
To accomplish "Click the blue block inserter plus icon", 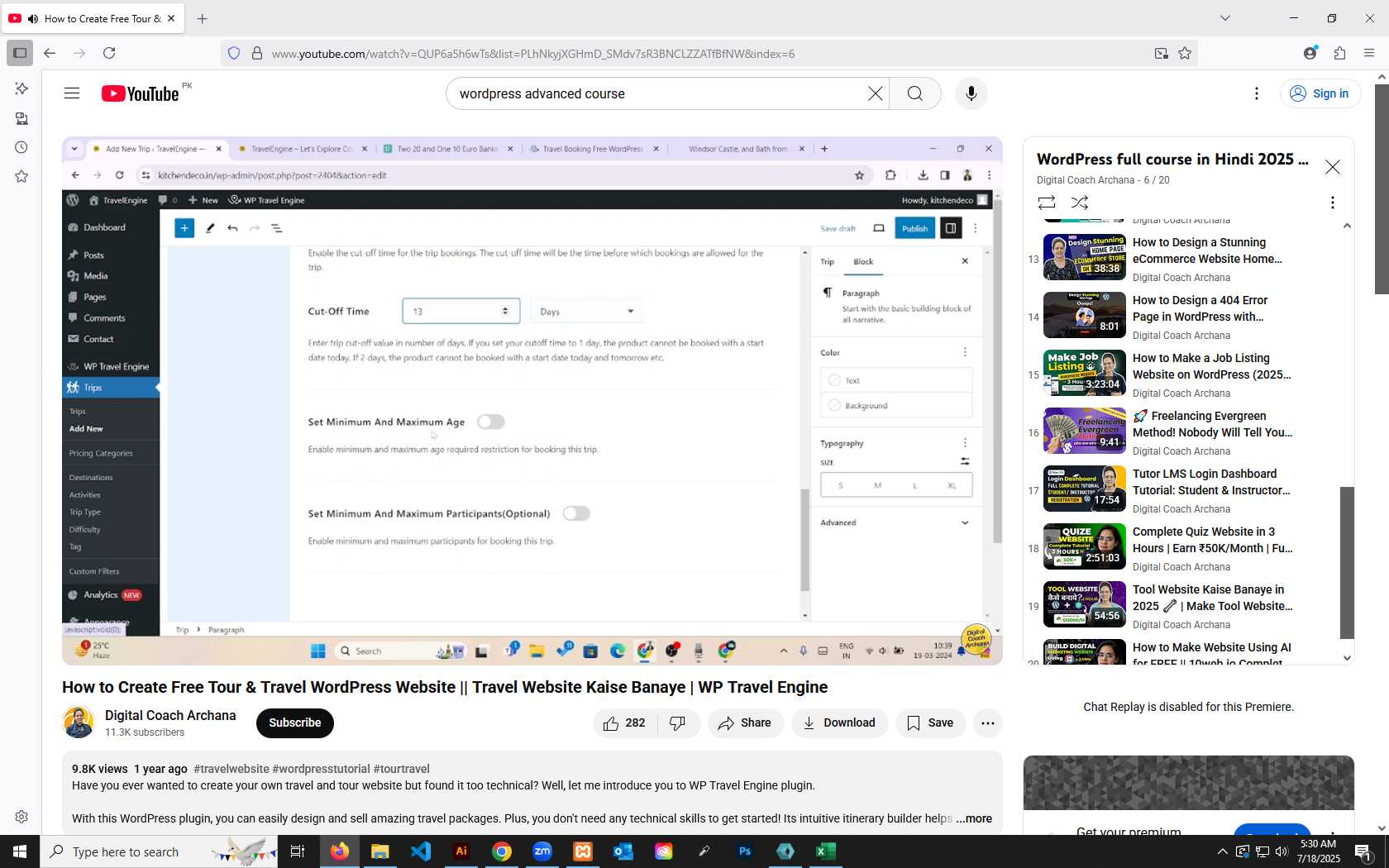I will pyautogui.click(x=184, y=228).
